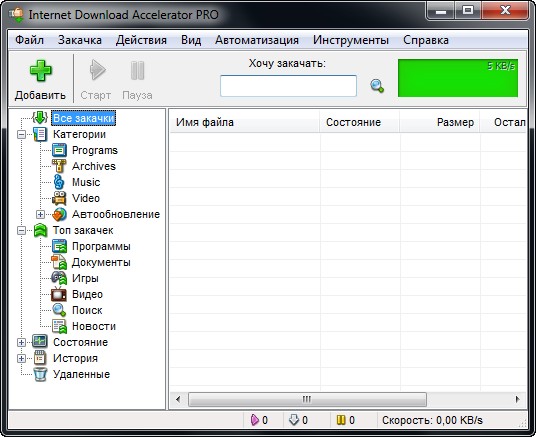Click the Игры gamepad icon
This screenshot has height=437, width=536.
[x=59, y=278]
